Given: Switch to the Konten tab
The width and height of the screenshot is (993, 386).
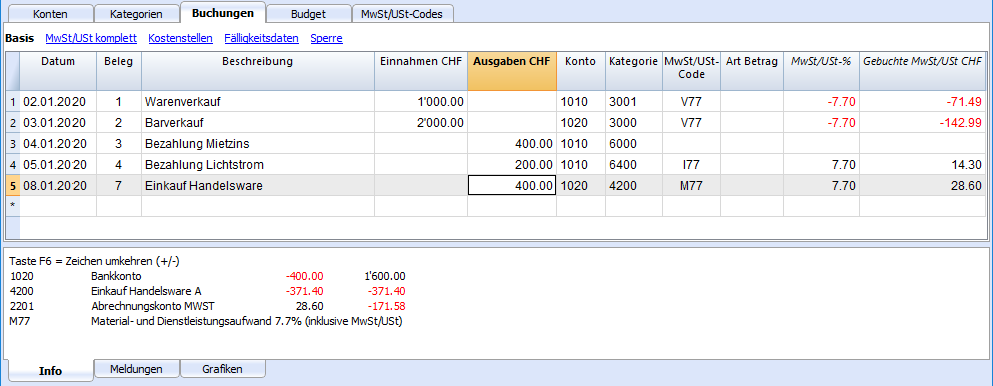Looking at the screenshot, I should (50, 14).
